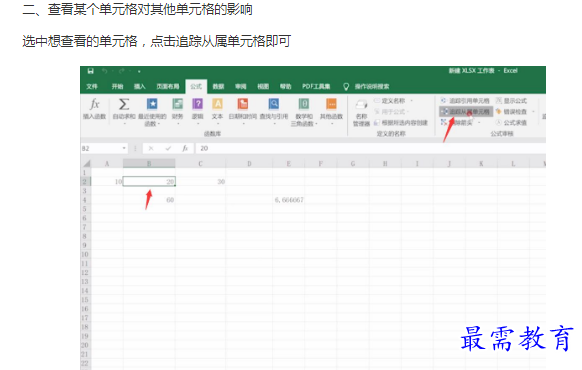Viewport: 582px width, 370px height.
Task: Click cell C2 containing 30
Action: coord(200,182)
